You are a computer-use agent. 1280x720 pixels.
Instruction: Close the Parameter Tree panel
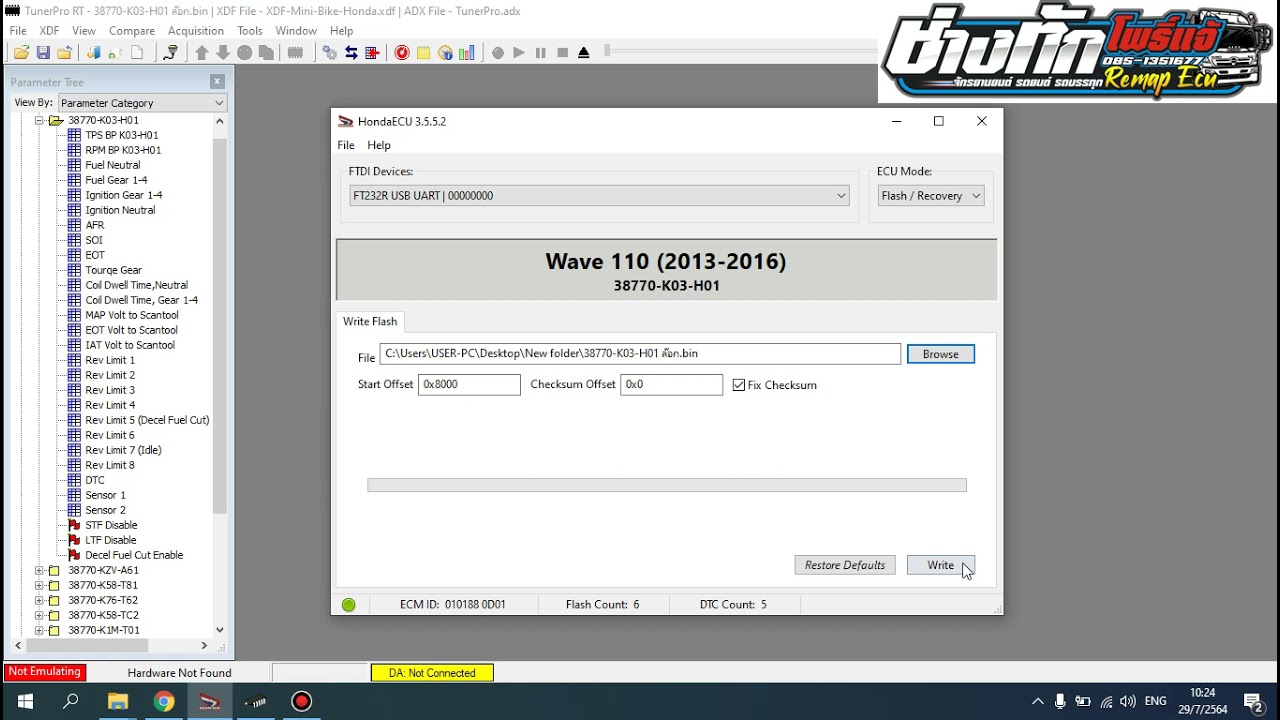(x=217, y=81)
